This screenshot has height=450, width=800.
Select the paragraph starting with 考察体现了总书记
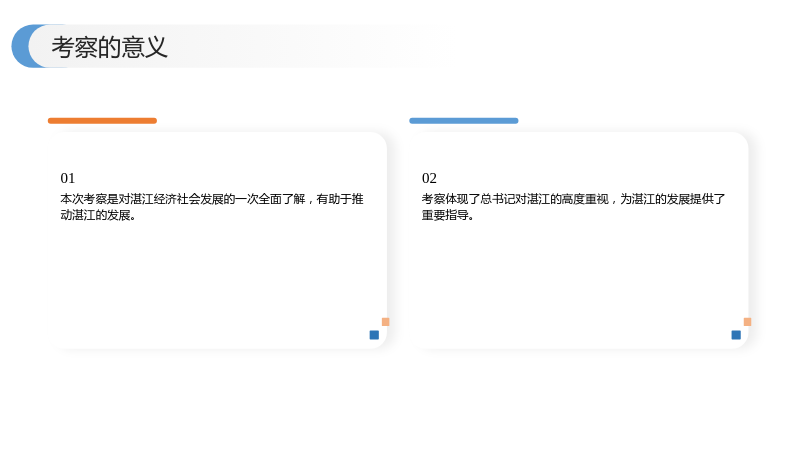coord(573,207)
